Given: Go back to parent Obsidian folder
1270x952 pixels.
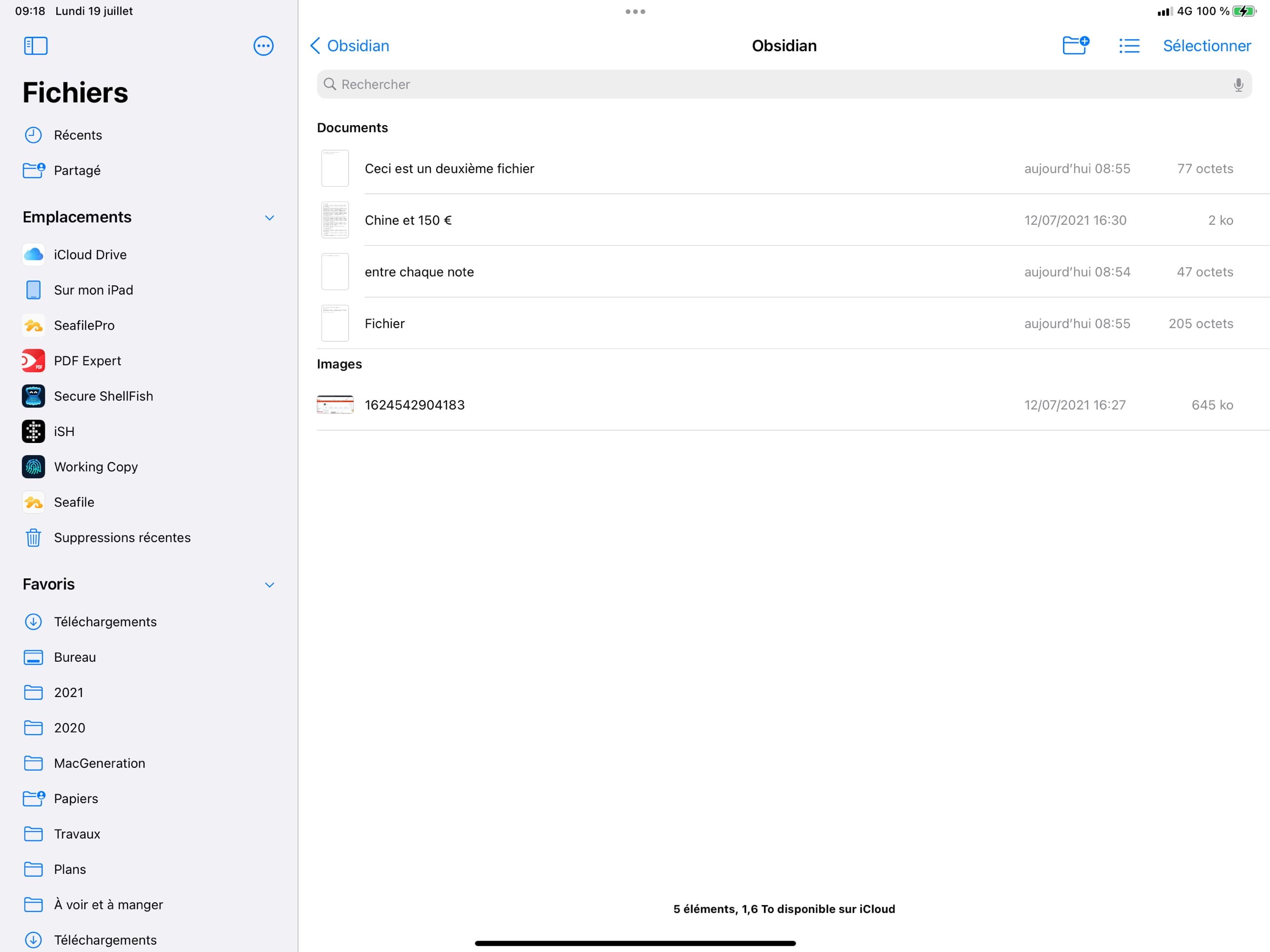Looking at the screenshot, I should [x=349, y=46].
